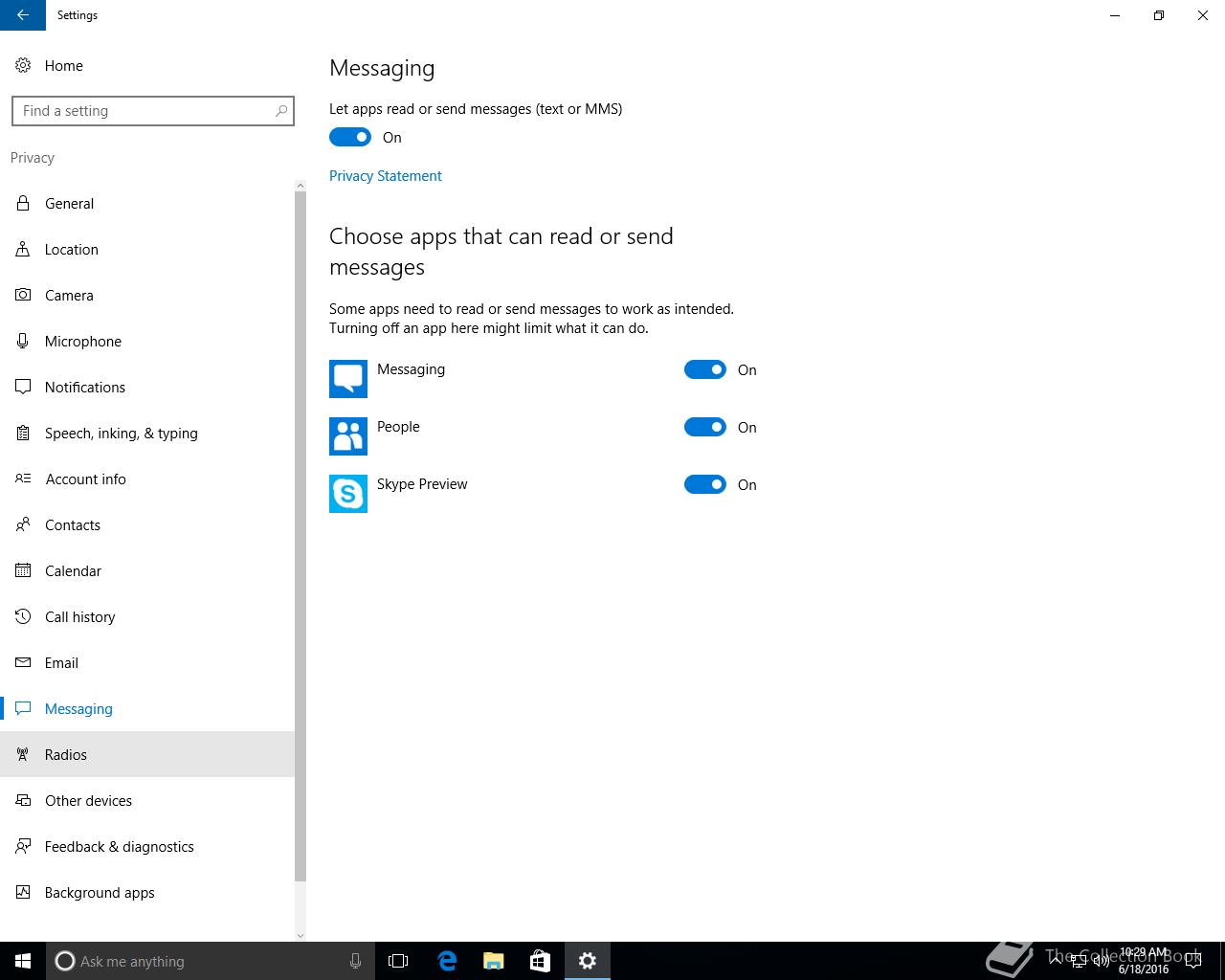Switch off Skype Preview message access
Viewport: 1225px width, 980px height.
click(x=705, y=485)
